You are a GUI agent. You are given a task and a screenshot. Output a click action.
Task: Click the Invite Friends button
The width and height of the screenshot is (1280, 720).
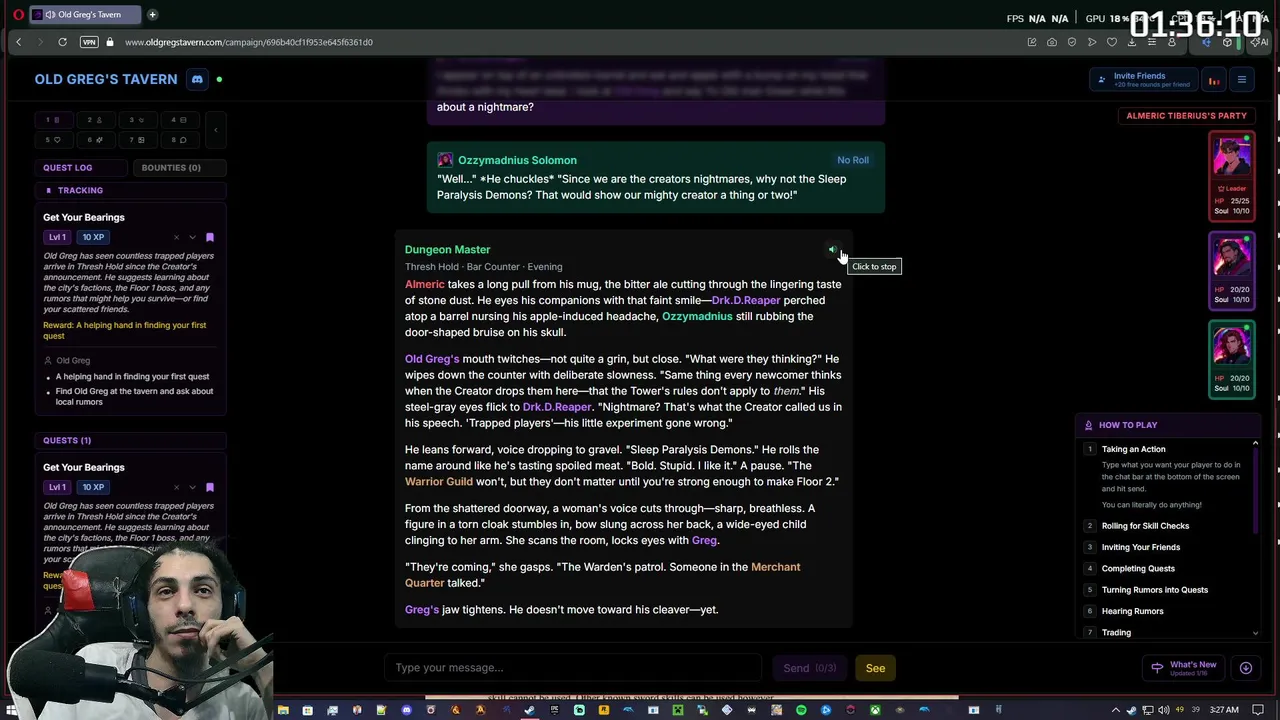point(1143,80)
